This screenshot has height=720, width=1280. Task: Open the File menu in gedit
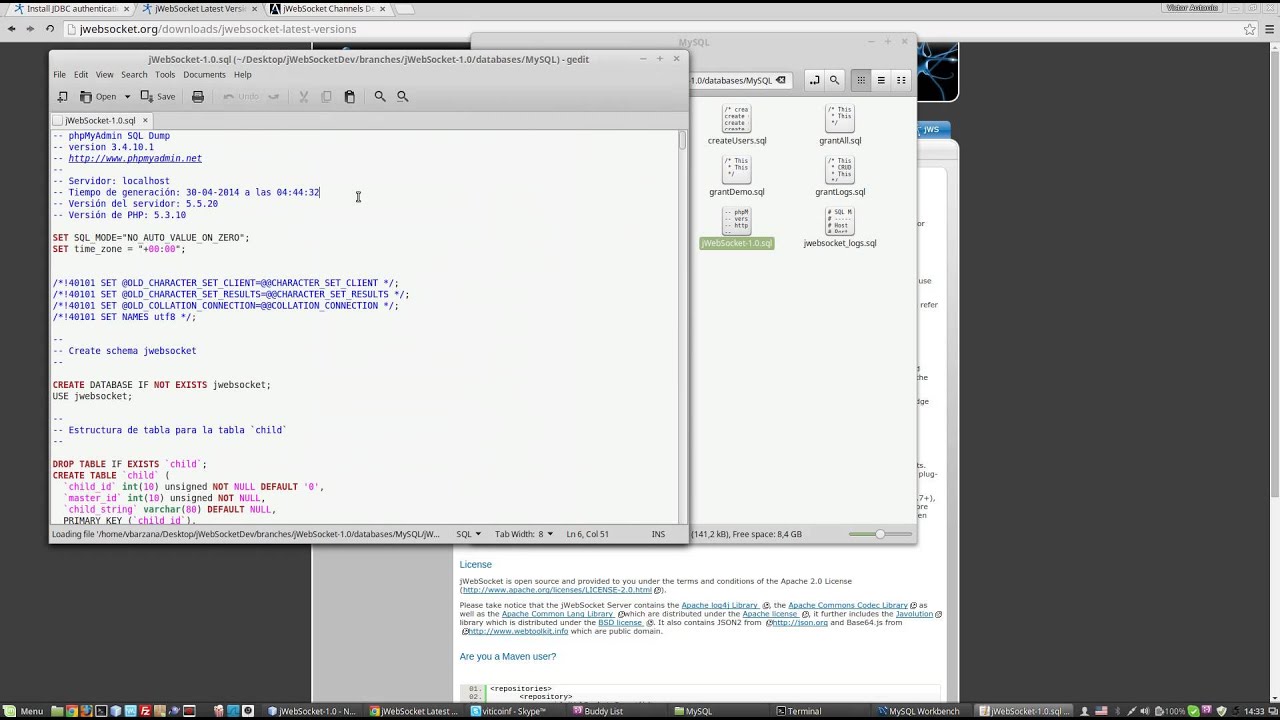pos(59,75)
